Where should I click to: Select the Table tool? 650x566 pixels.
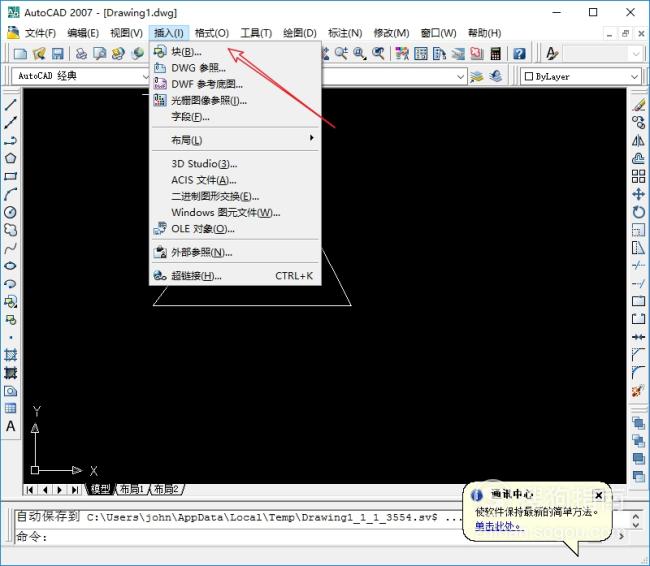(10, 408)
